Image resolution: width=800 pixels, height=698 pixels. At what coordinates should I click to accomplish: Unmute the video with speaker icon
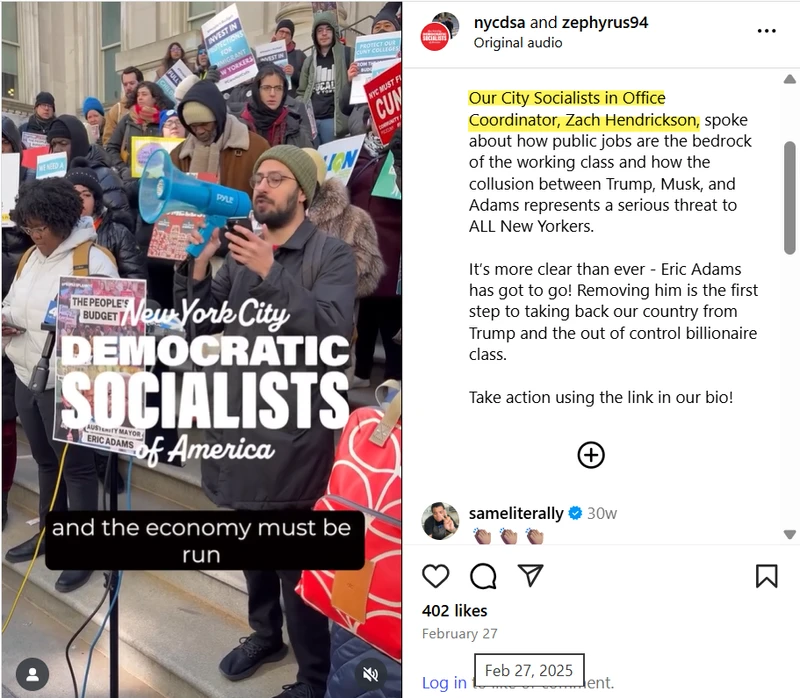coord(370,675)
